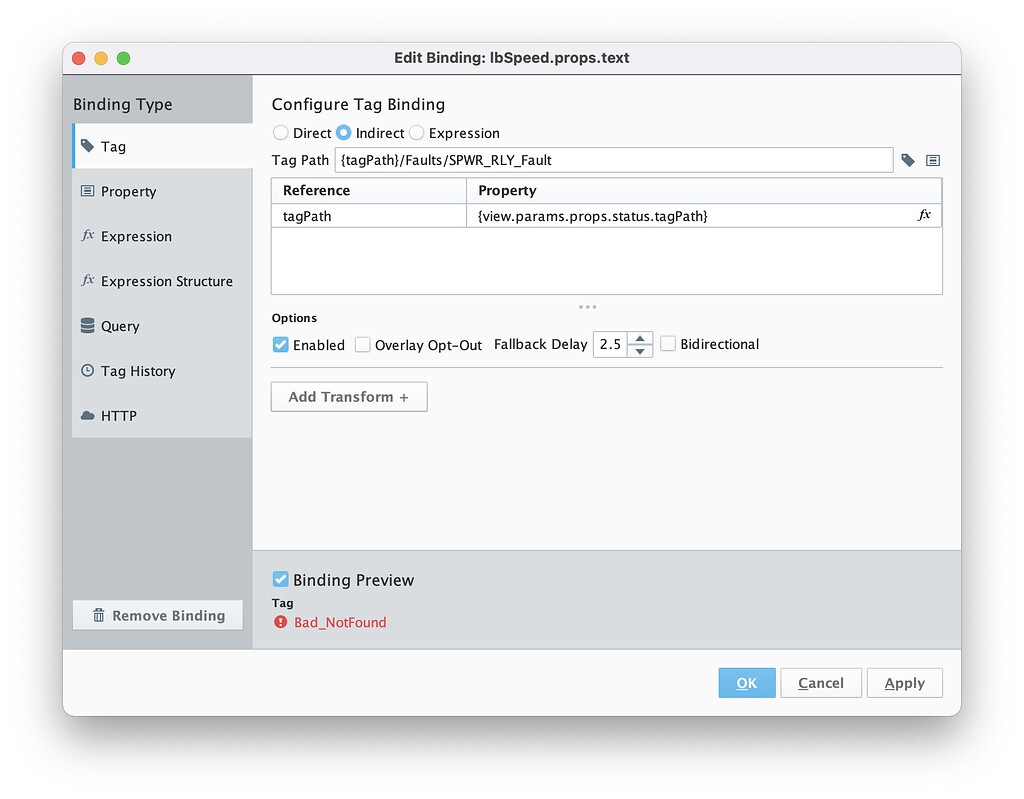Viewport: 1024px width, 799px height.
Task: Click the Add Transform button
Action: pyautogui.click(x=348, y=396)
